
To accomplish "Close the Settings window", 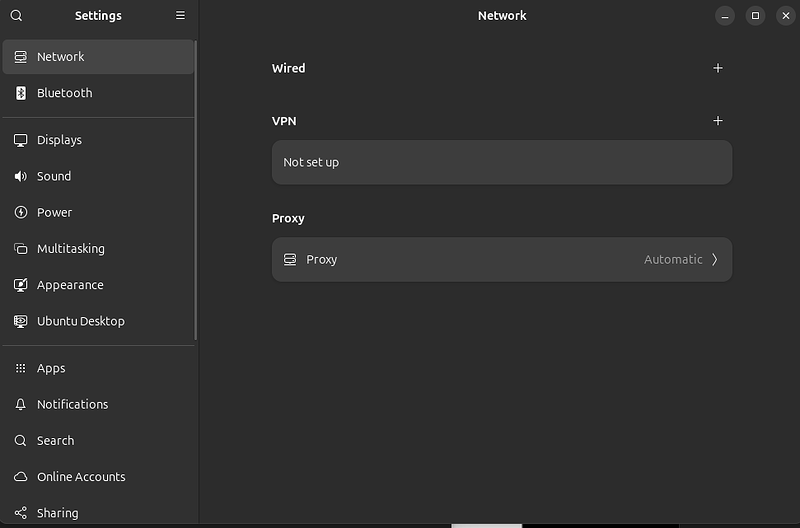I will (786, 16).
